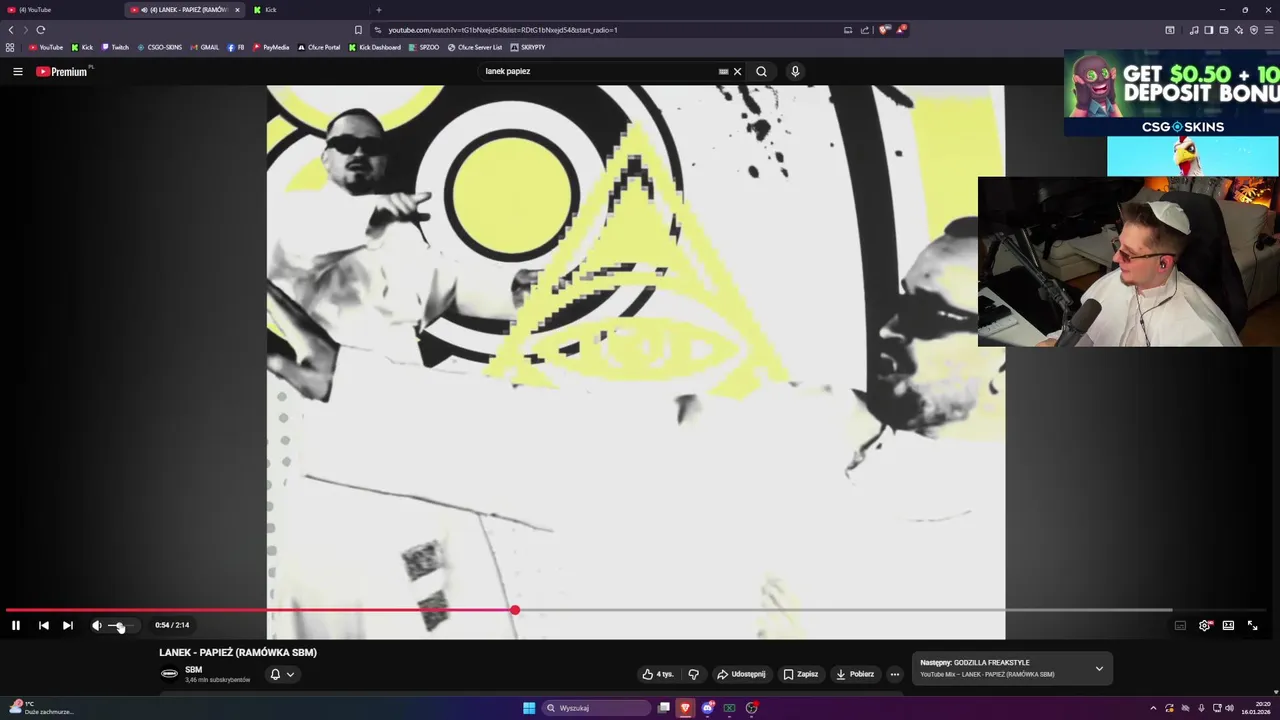Open picture-in-picture icon in address bar

coord(848,30)
